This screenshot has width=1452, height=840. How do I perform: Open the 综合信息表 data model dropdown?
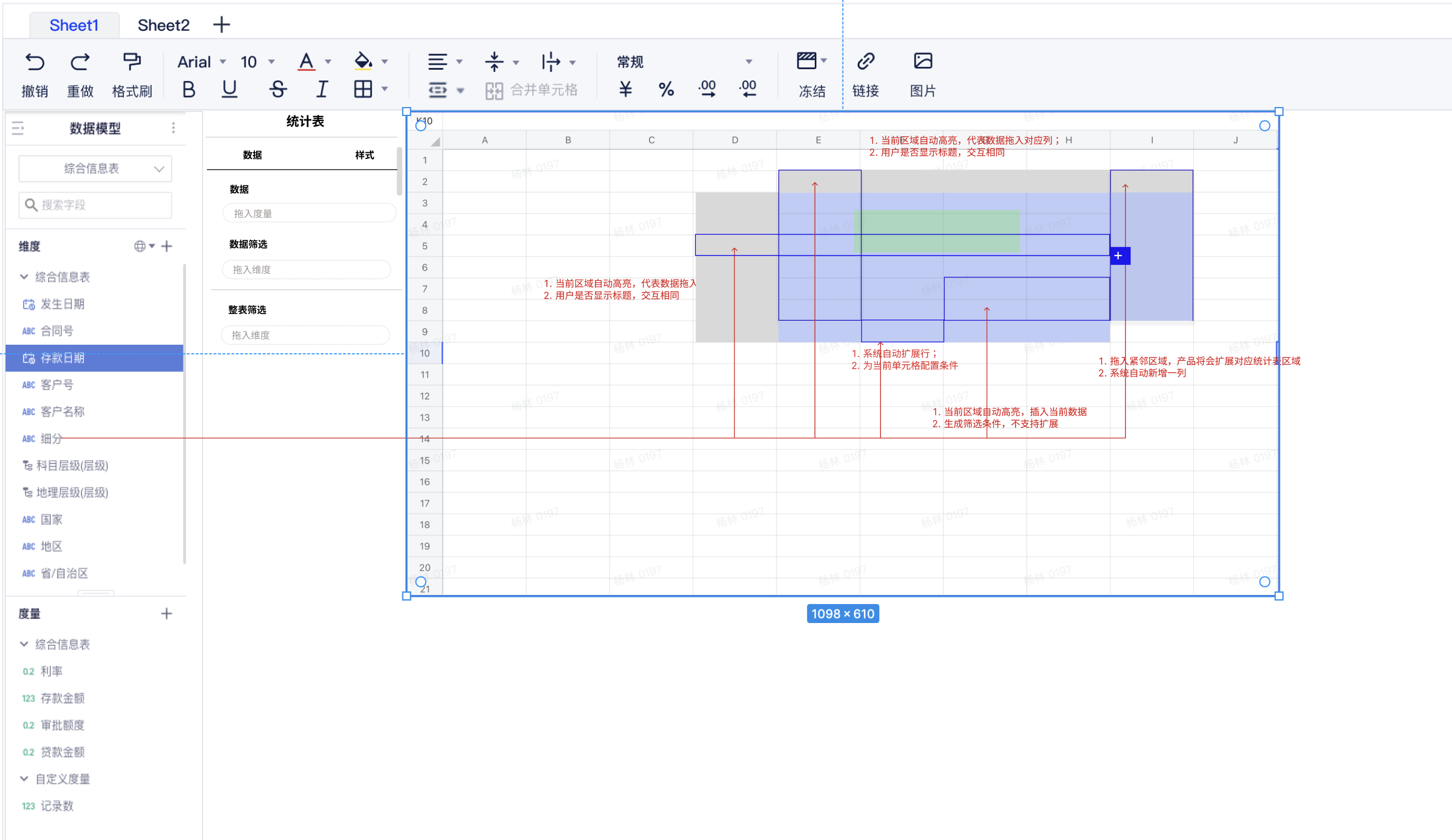(x=95, y=168)
